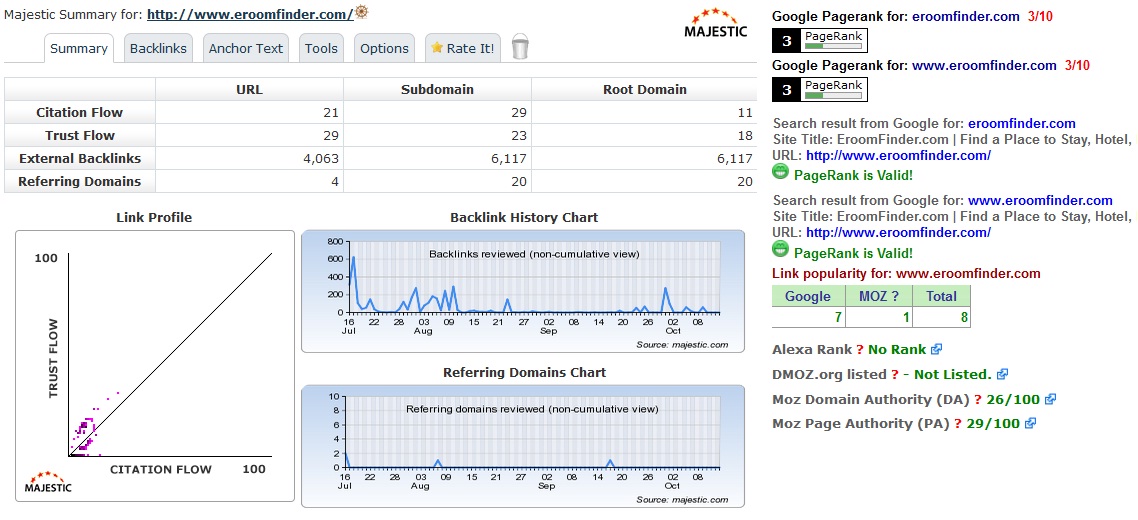The width and height of the screenshot is (1138, 520).
Task: Click the second green smiley PageRank valid icon
Action: [780, 250]
